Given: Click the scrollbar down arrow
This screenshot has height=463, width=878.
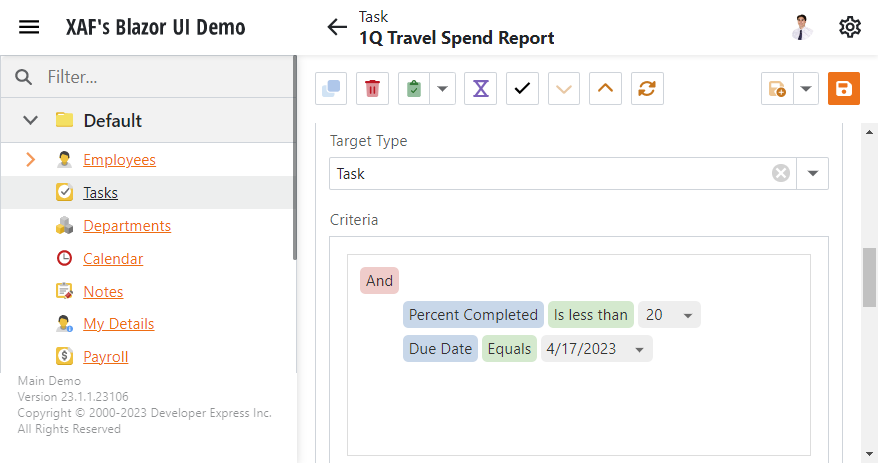Looking at the screenshot, I should (x=869, y=454).
